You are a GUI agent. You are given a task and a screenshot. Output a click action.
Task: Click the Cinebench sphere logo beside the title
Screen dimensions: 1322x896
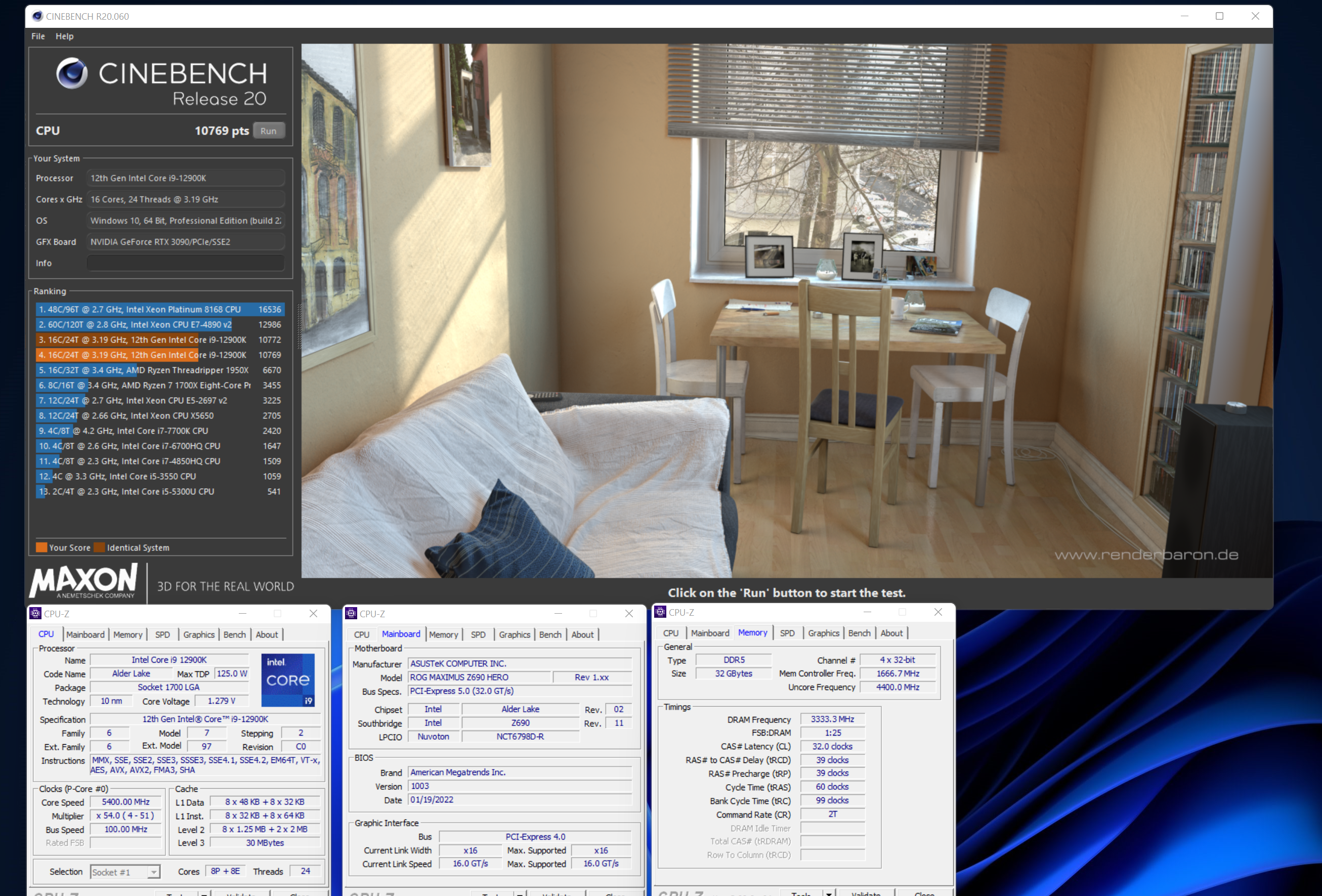click(x=72, y=73)
